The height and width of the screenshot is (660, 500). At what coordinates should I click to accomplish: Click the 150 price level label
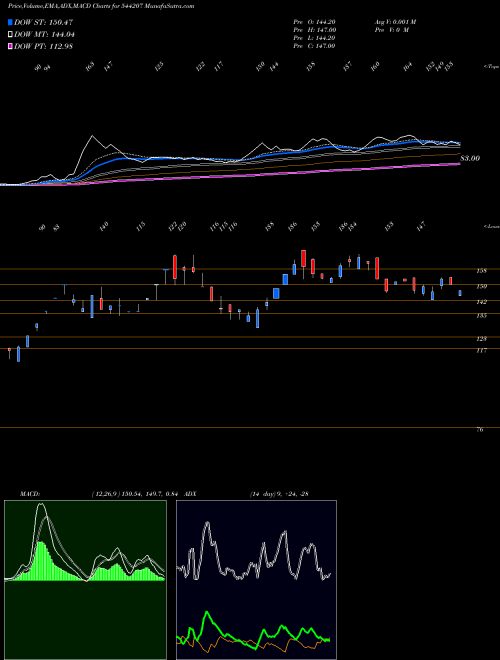tap(481, 287)
